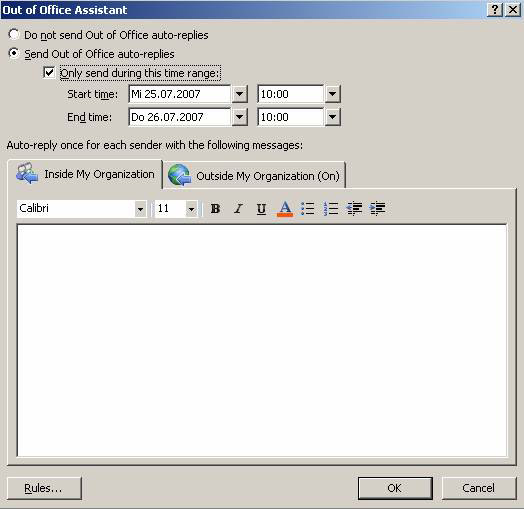Click the Help question mark button
The width and height of the screenshot is (524, 509).
tap(495, 10)
